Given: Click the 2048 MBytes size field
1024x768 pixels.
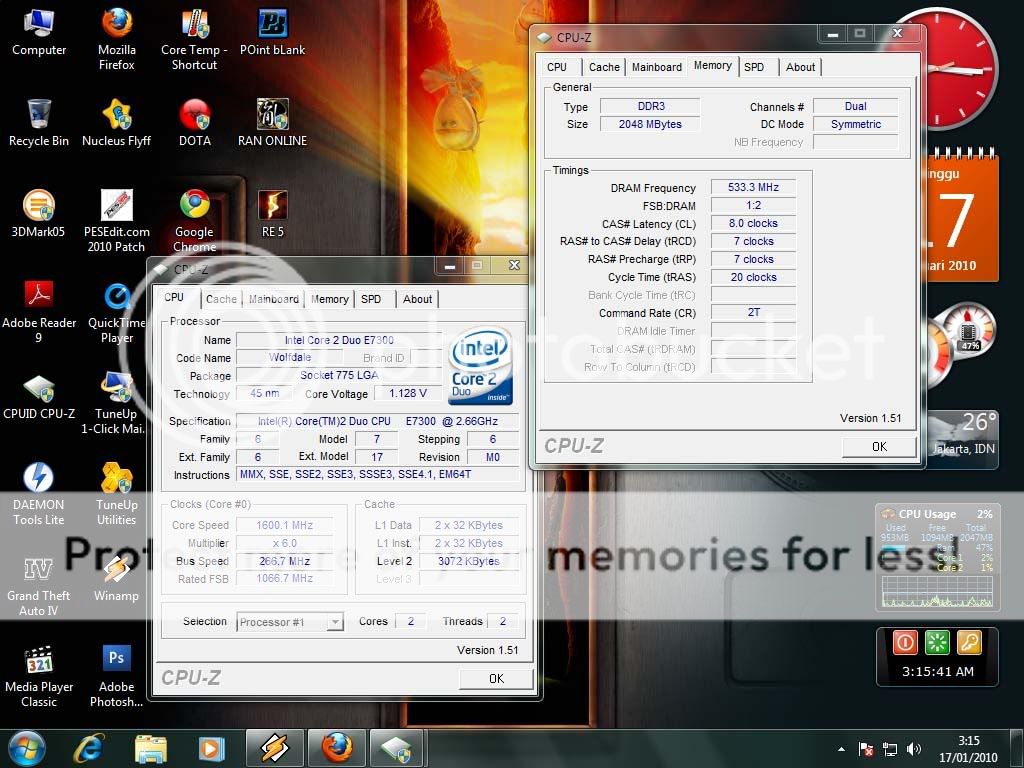Looking at the screenshot, I should (650, 124).
